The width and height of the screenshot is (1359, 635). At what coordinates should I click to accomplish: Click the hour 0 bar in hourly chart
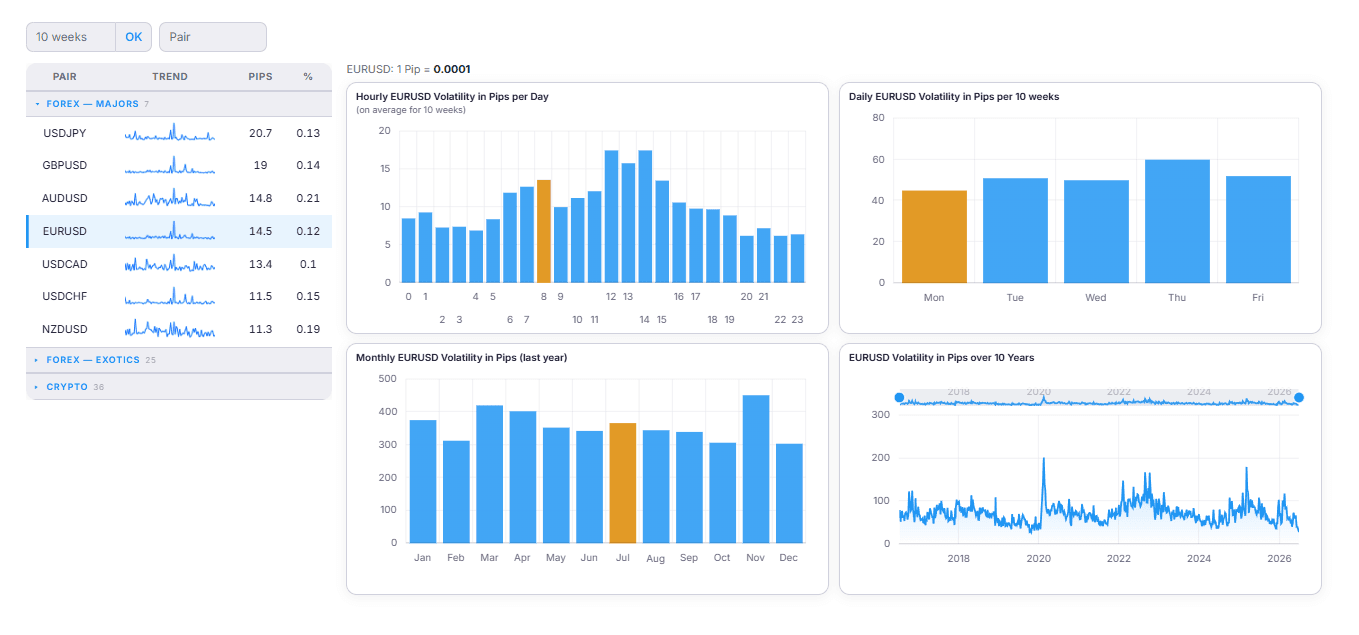tap(408, 250)
